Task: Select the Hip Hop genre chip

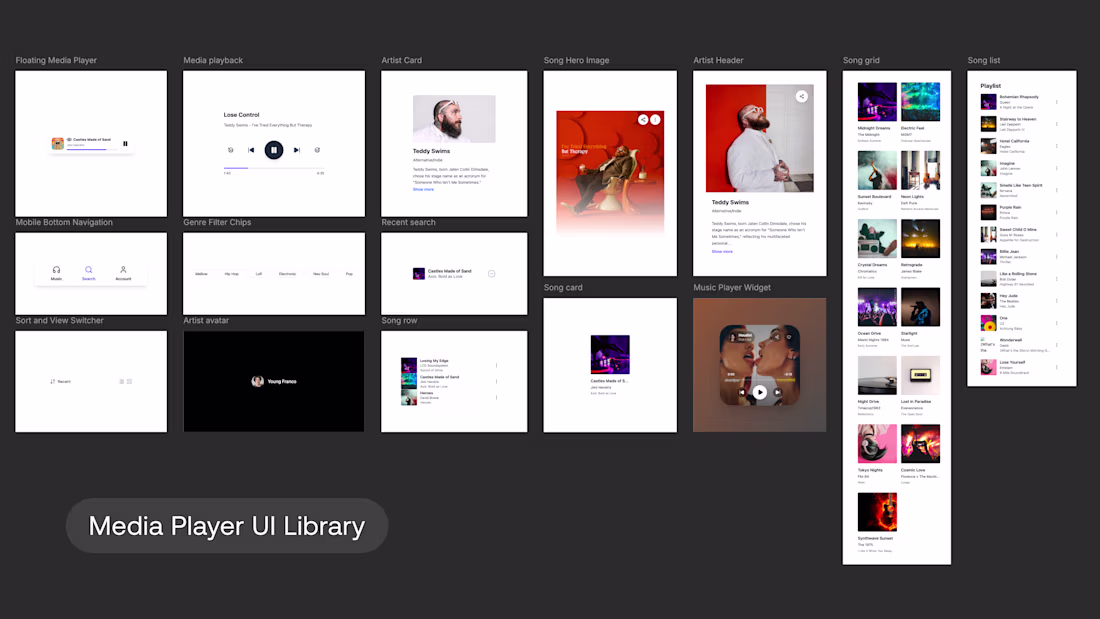Action: 232,274
